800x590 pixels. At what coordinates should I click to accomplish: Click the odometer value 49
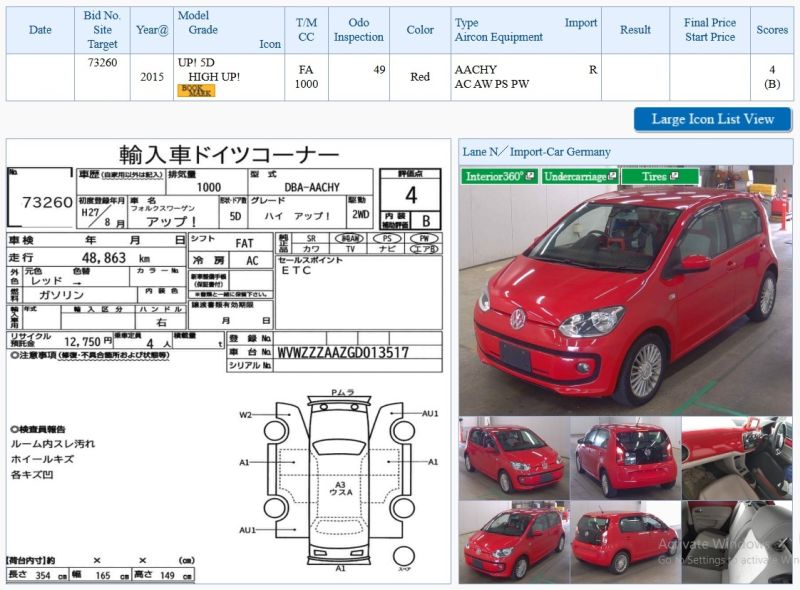pos(379,70)
